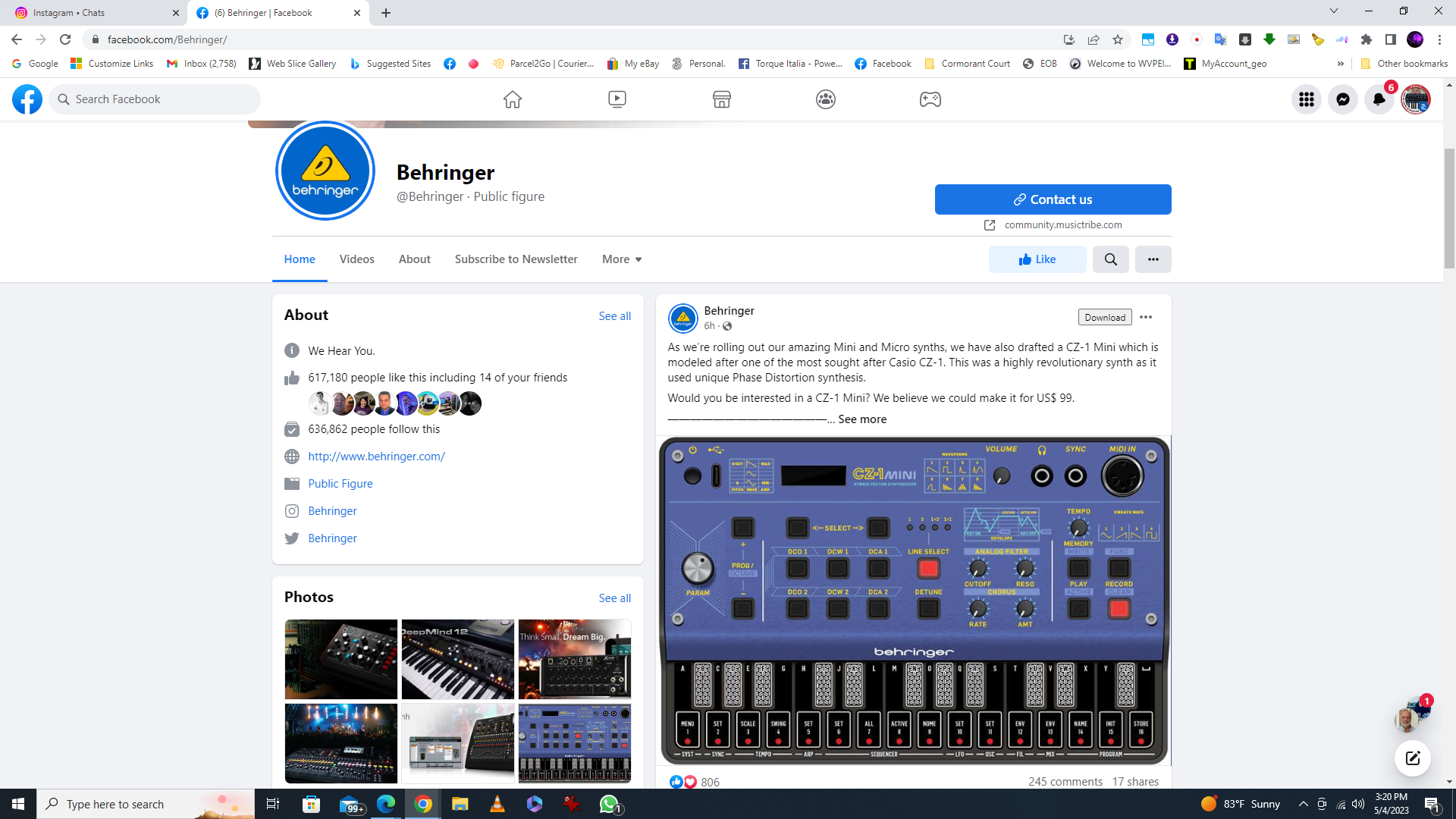Viewport: 1456px width, 819px height.
Task: Switch to Home page tab
Action: click(300, 259)
